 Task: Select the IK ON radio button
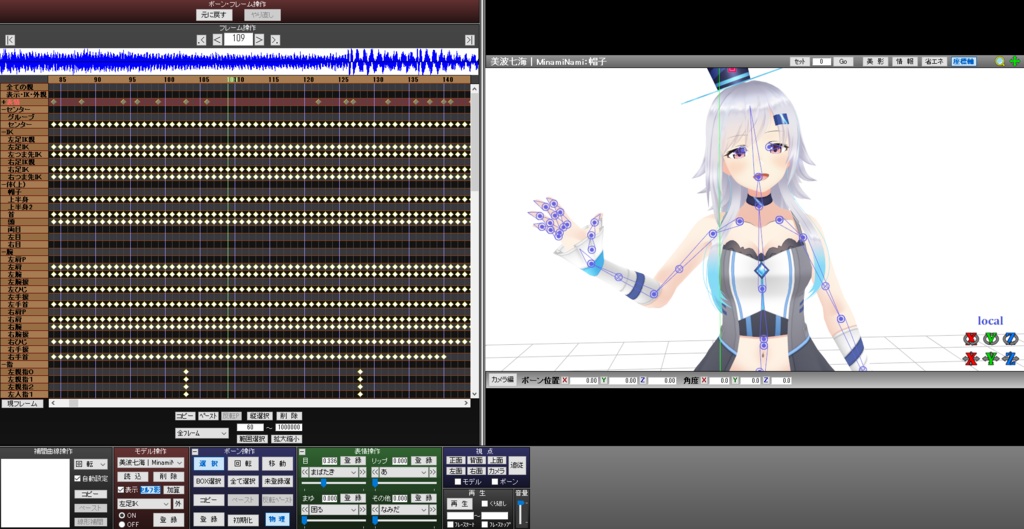tap(121, 515)
